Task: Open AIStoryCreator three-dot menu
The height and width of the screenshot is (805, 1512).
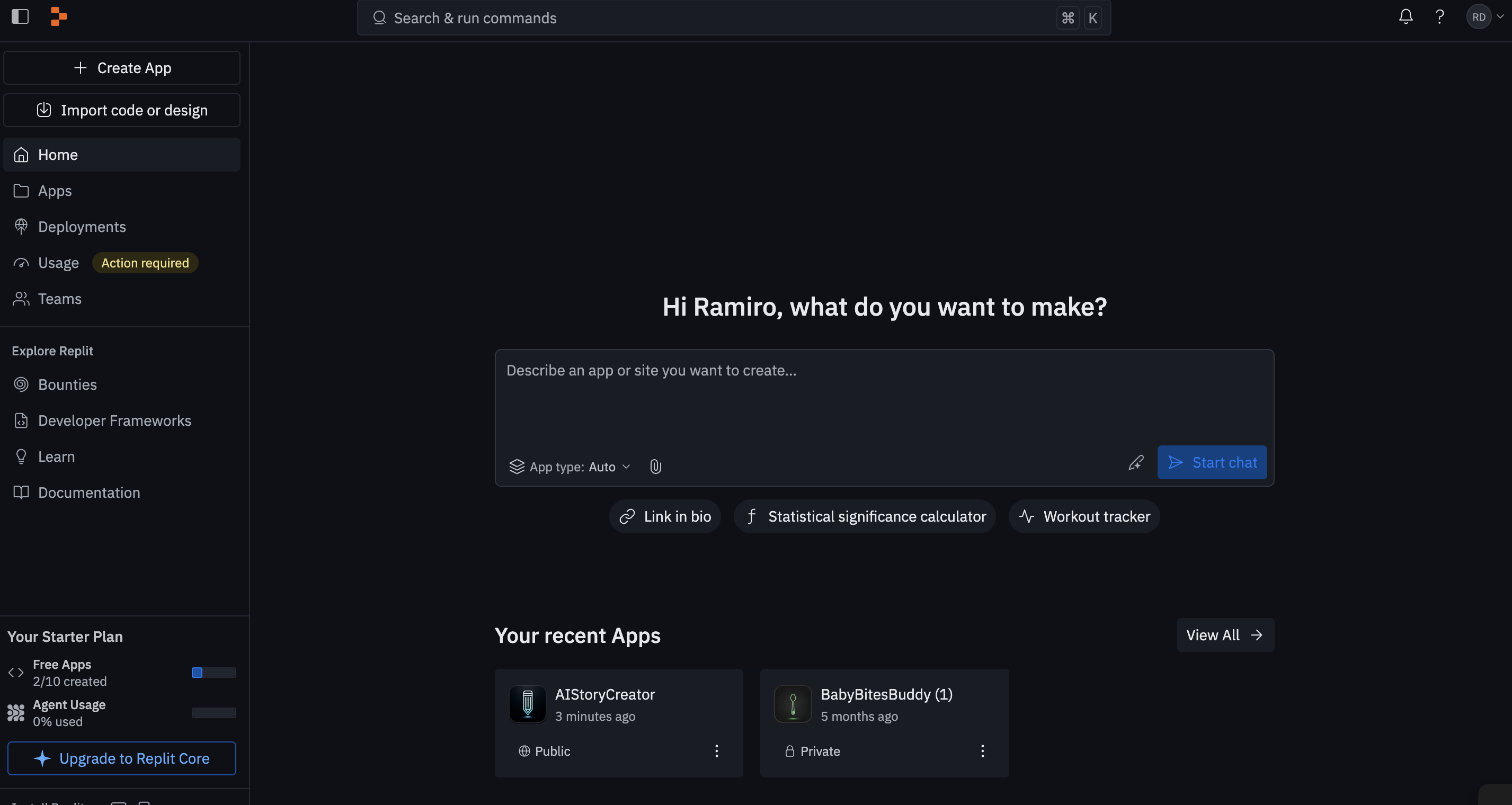Action: (x=716, y=751)
